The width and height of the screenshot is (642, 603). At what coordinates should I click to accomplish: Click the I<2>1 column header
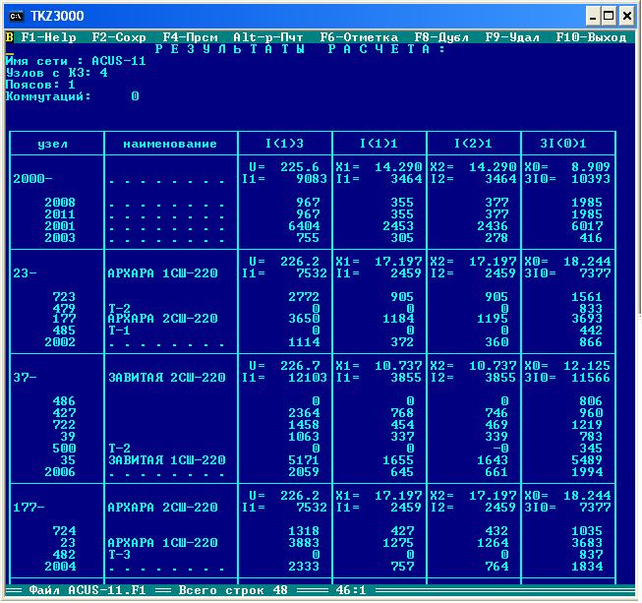[x=473, y=143]
